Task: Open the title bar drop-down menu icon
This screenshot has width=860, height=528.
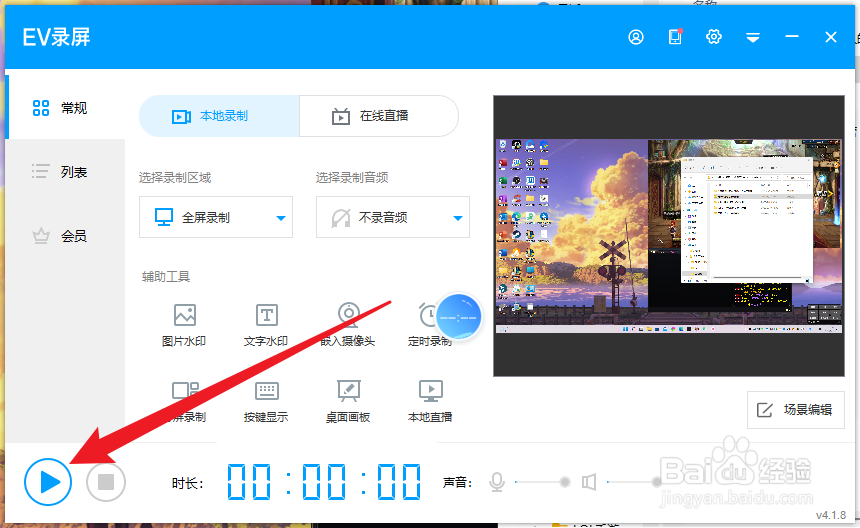Action: [752, 37]
